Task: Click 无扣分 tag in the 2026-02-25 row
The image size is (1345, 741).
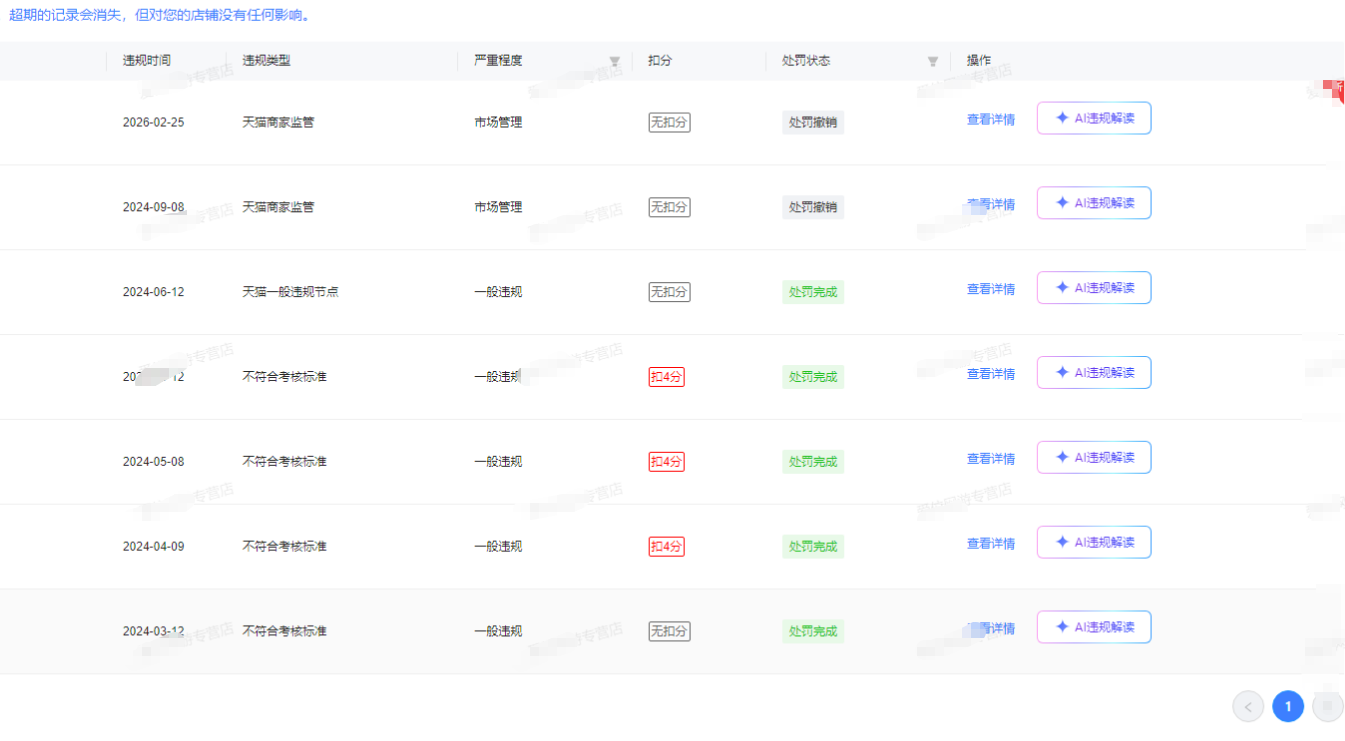Action: [x=669, y=122]
